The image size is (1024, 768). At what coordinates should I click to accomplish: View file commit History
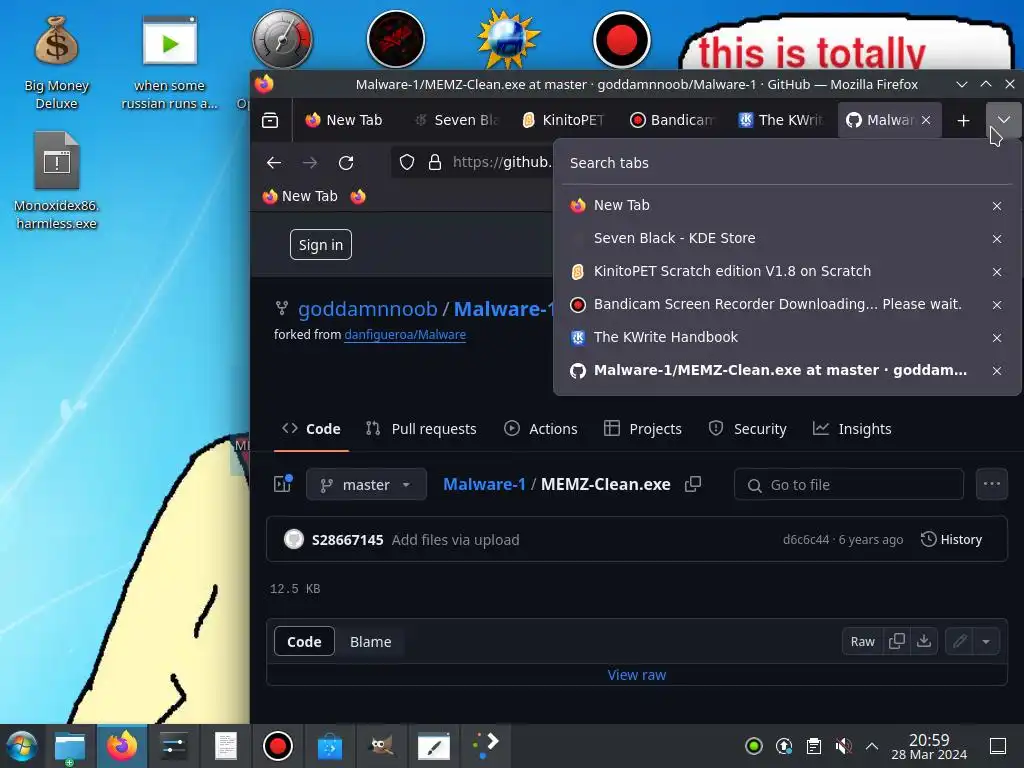click(952, 539)
